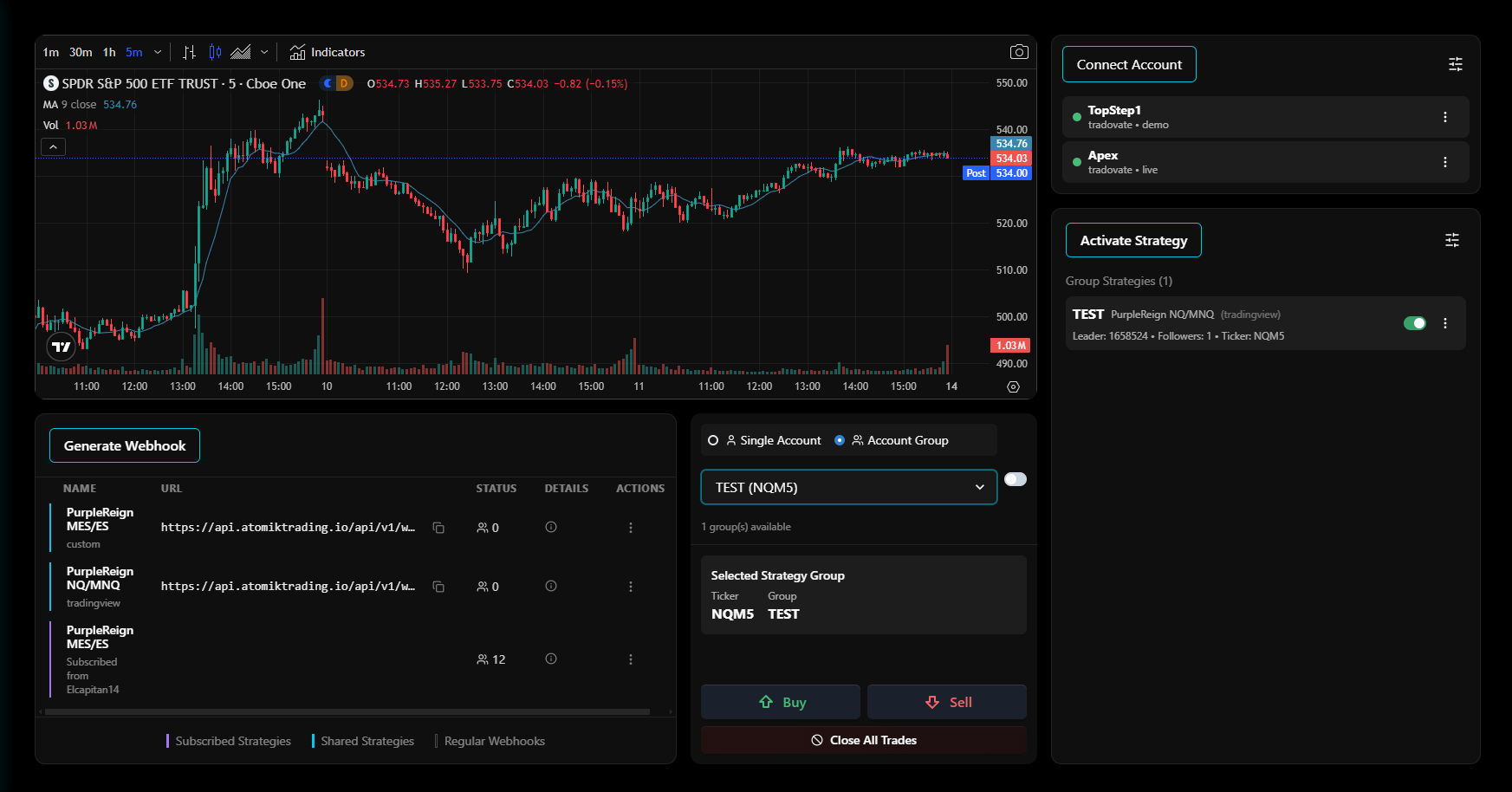Open actions menu for PurpleReign MES/ES custom

pyautogui.click(x=631, y=528)
